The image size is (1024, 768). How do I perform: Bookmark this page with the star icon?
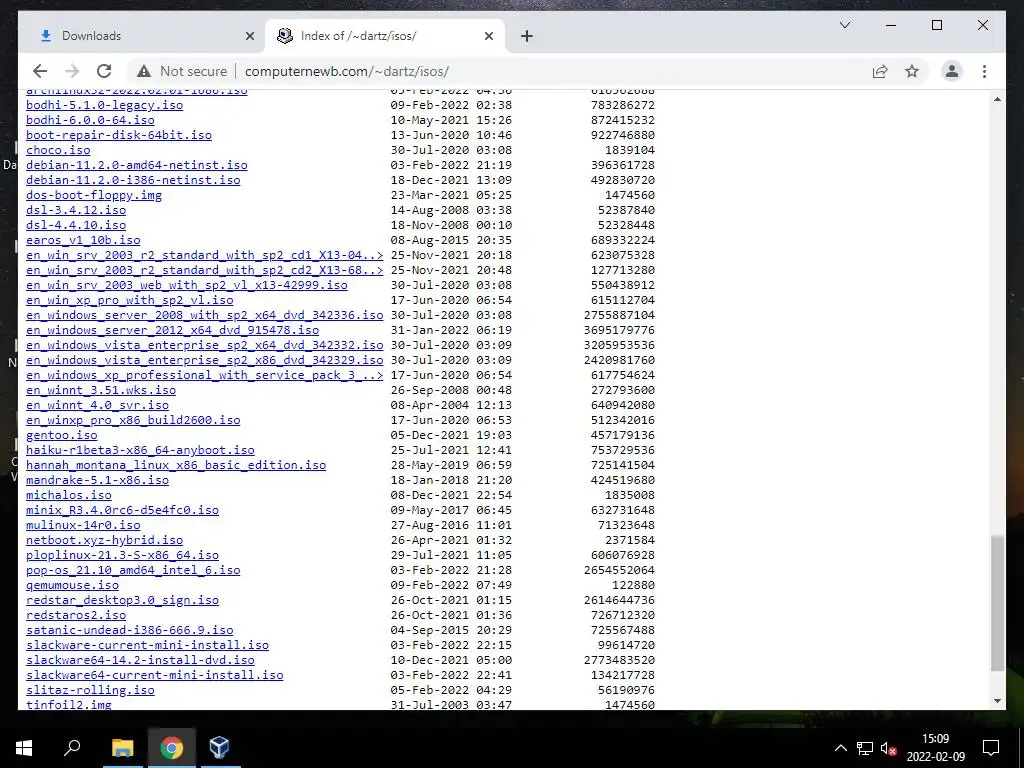(x=912, y=71)
